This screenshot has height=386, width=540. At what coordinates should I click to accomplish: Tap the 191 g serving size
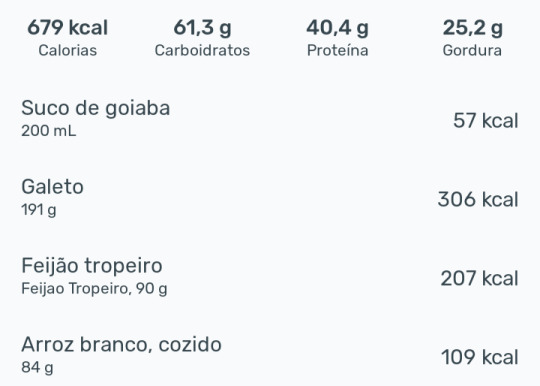pyautogui.click(x=39, y=210)
